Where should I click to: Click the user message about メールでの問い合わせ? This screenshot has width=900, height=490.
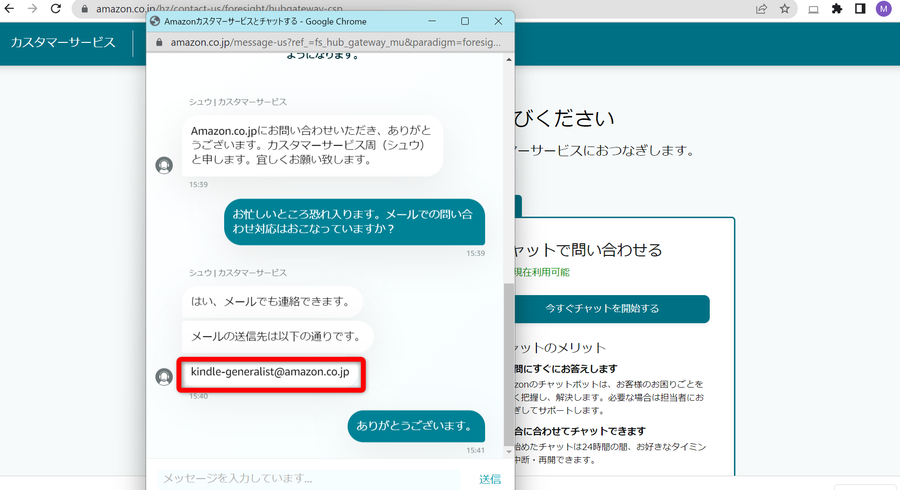coord(354,221)
